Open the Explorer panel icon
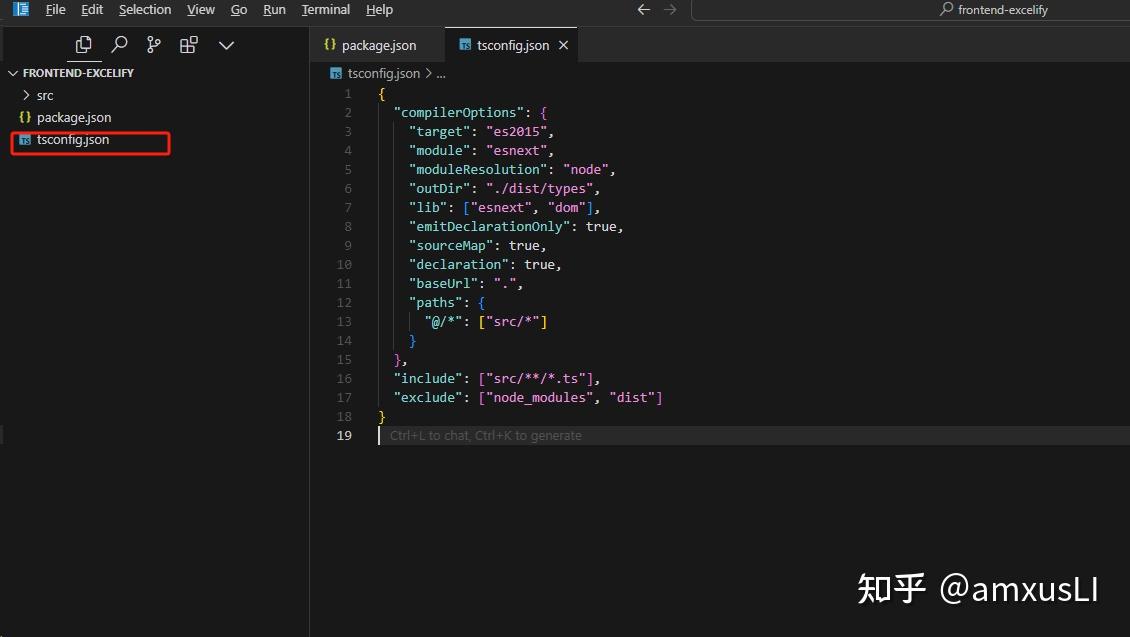 tap(84, 44)
